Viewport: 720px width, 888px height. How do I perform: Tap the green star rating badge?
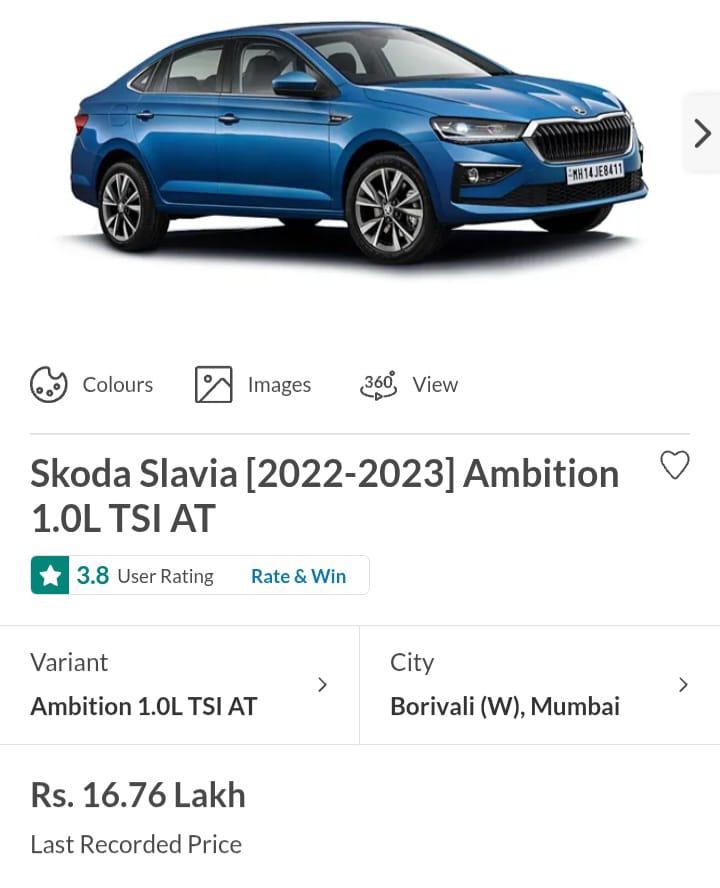click(x=50, y=575)
